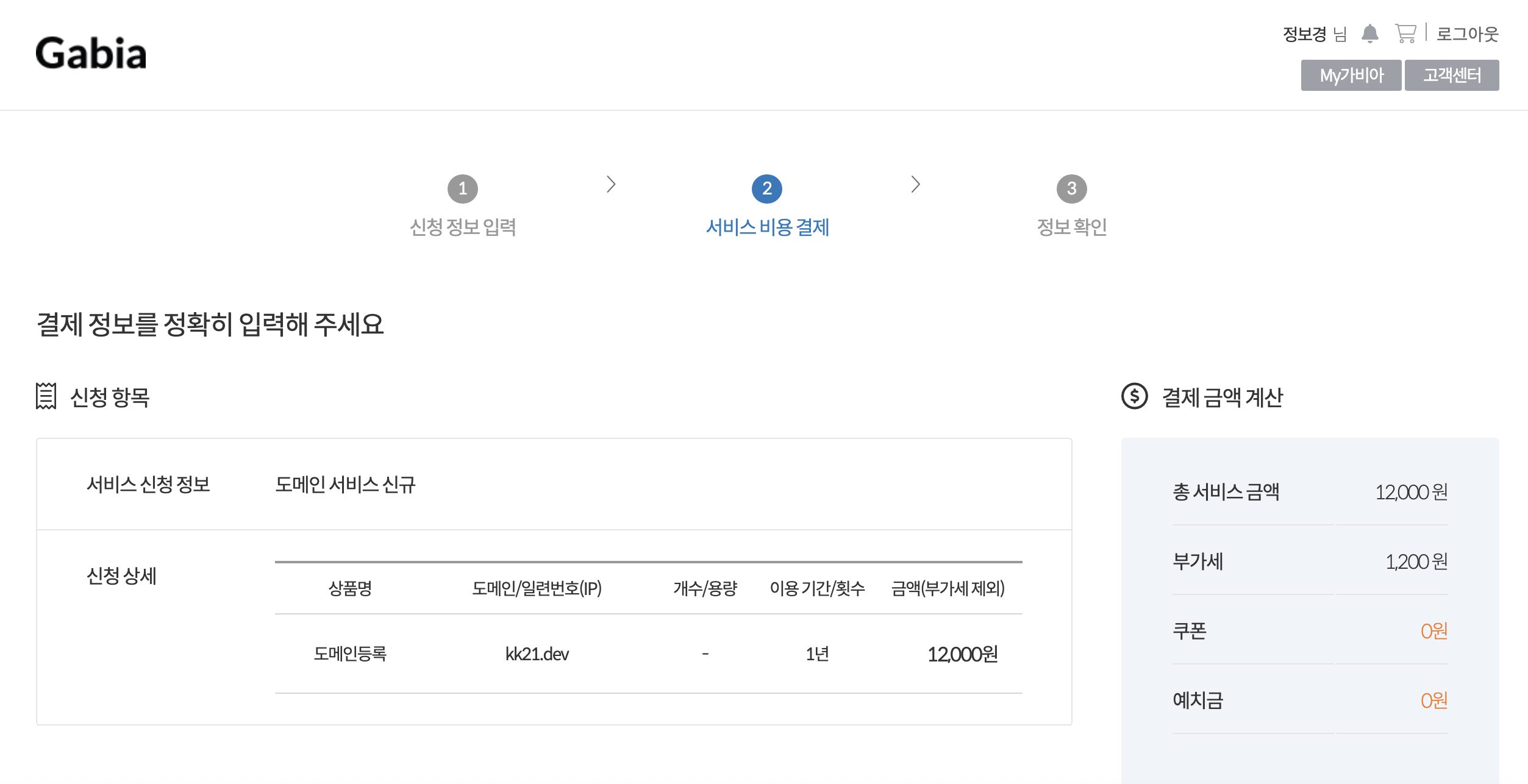Viewport: 1528px width, 784px height.
Task: Select the 정보 확인 step label
Action: click(1071, 227)
